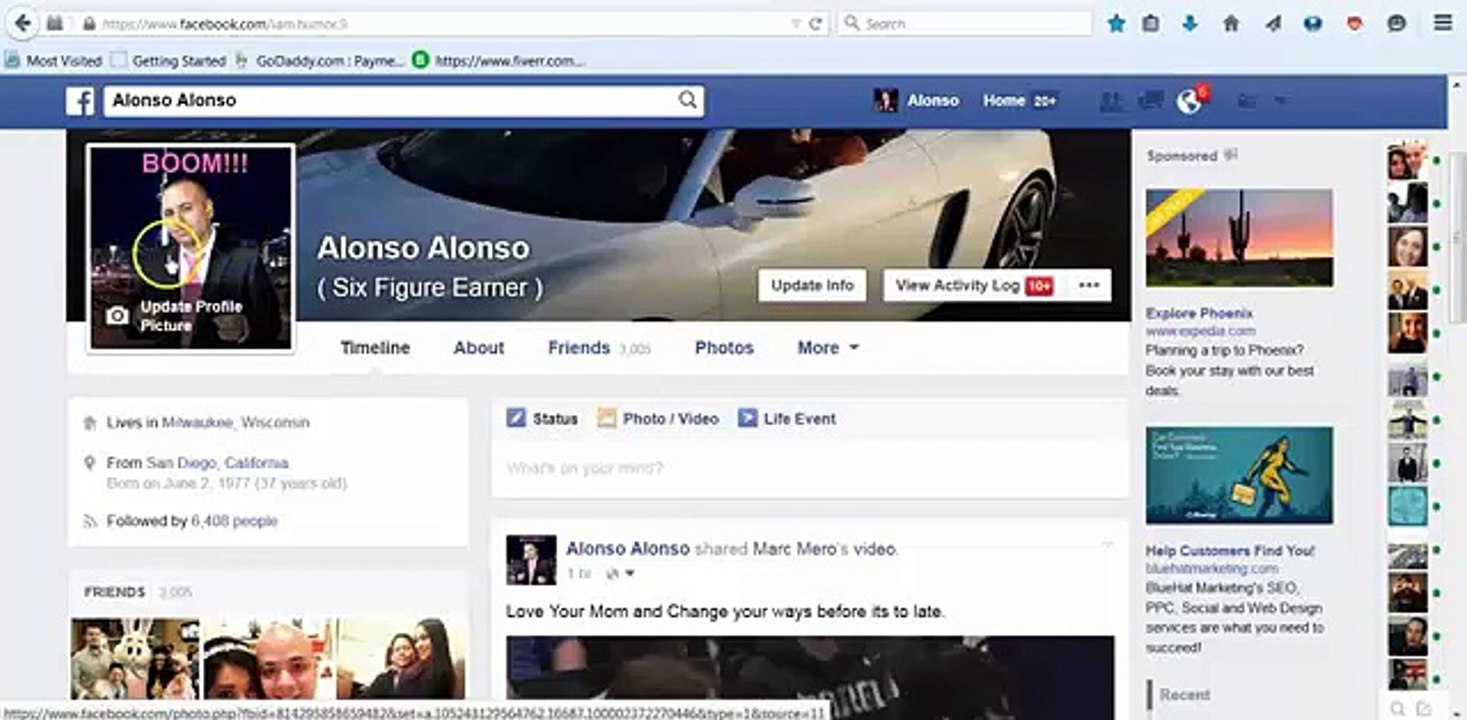Image resolution: width=1467 pixels, height=720 pixels.
Task: Bookmark this page with the star icon
Action: pyautogui.click(x=1116, y=23)
